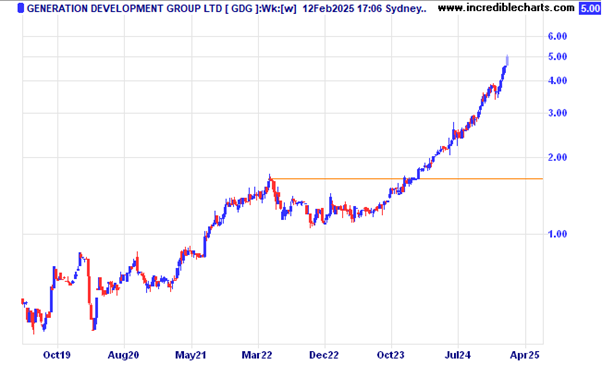Click the Jul24 date axis label
602x365 pixels.
click(458, 355)
